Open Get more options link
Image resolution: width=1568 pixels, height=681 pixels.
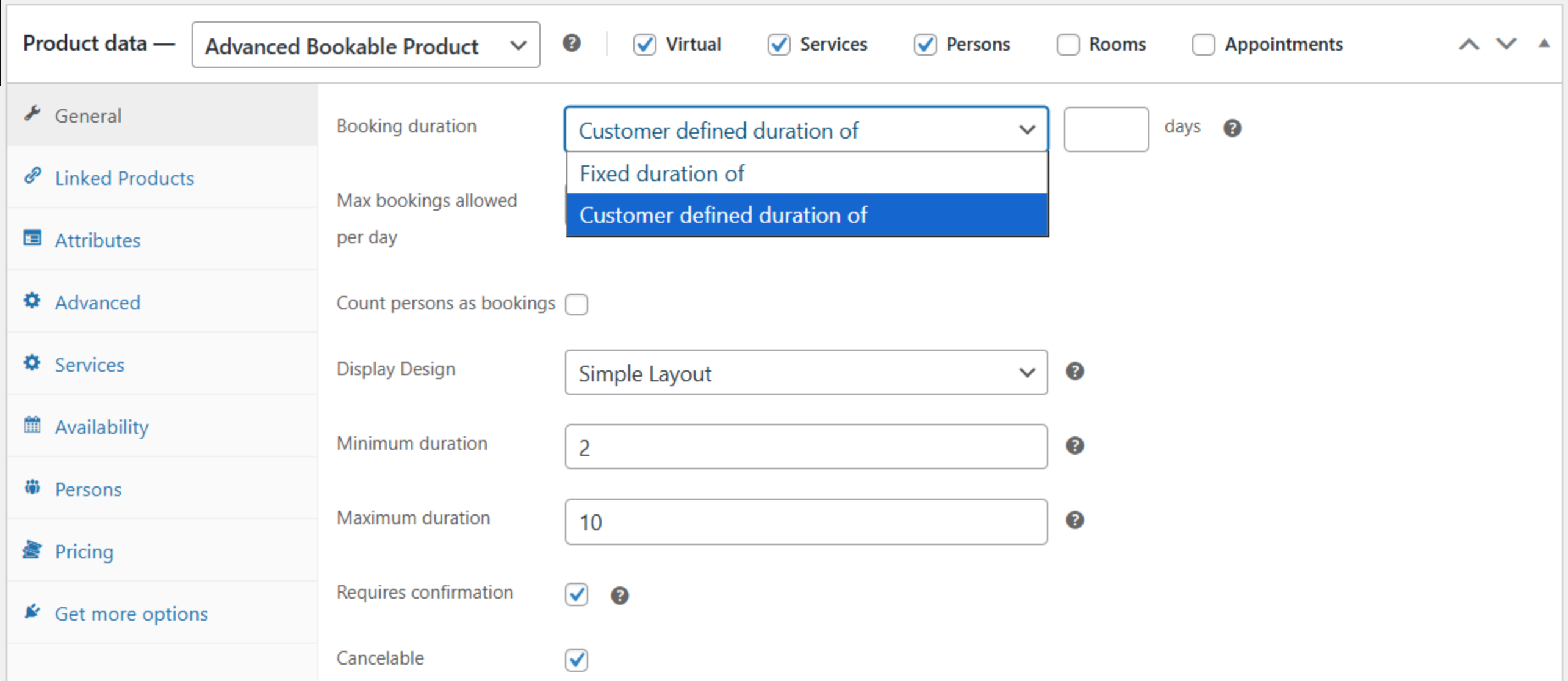click(131, 614)
